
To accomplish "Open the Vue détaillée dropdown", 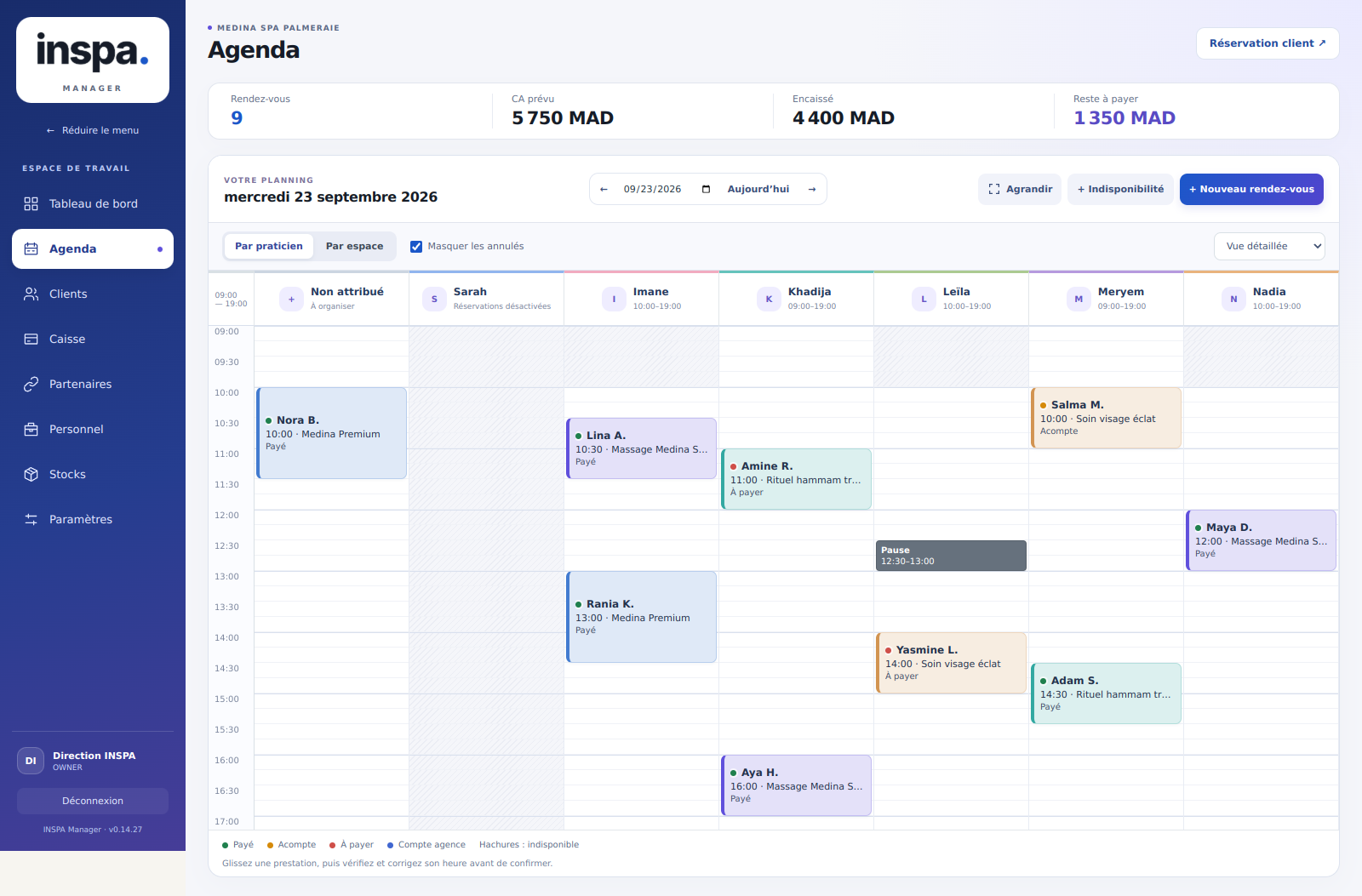I will pos(1269,246).
